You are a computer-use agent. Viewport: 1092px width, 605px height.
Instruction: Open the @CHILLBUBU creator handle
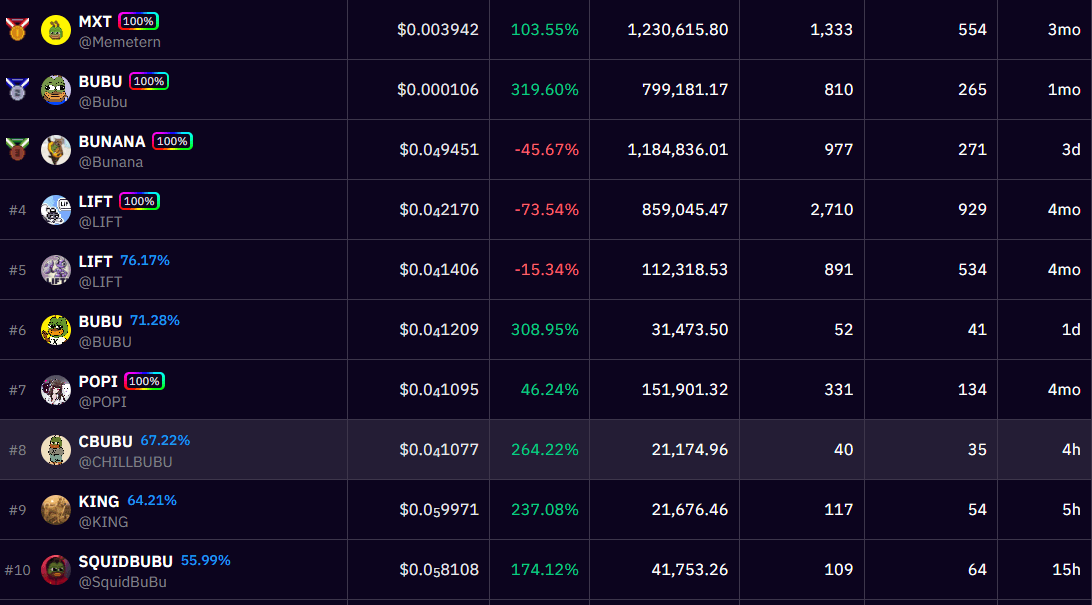click(125, 462)
